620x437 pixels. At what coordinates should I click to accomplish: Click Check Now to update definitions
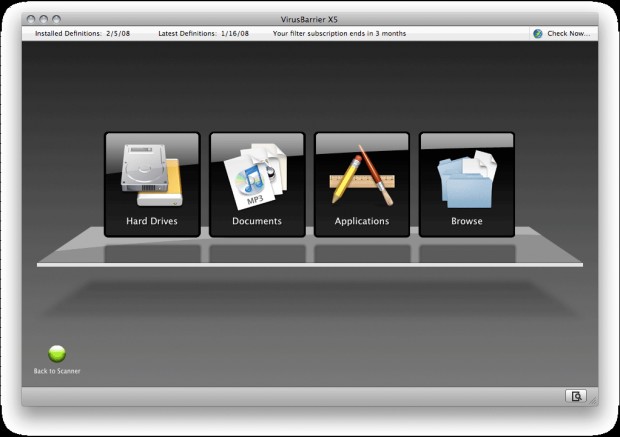point(569,34)
